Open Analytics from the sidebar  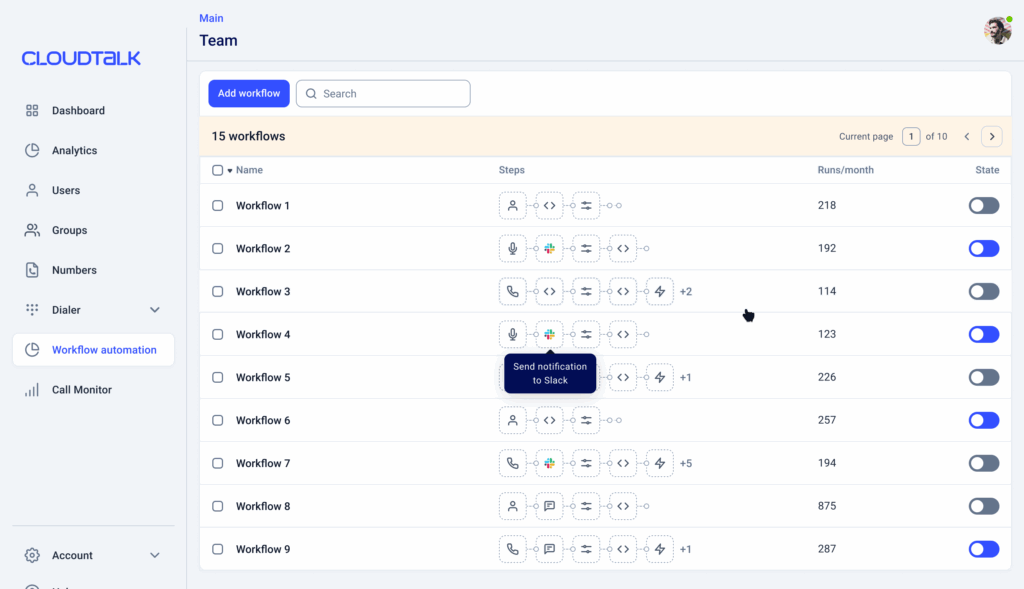click(x=74, y=151)
